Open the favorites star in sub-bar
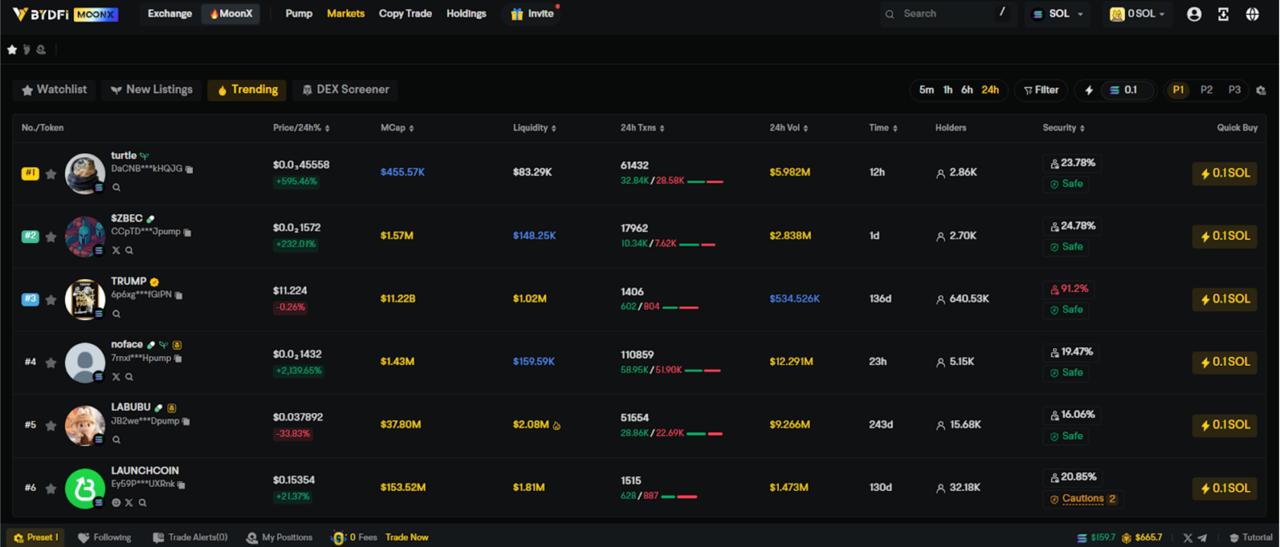 click(x=12, y=49)
